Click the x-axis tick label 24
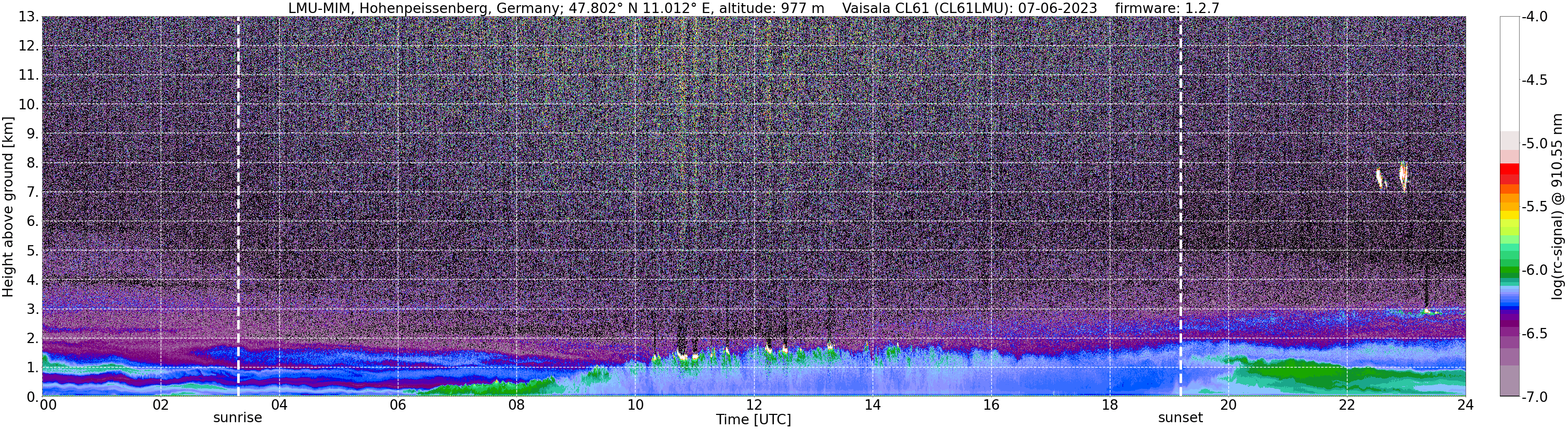This screenshot has height=430, width=1568. click(1465, 406)
